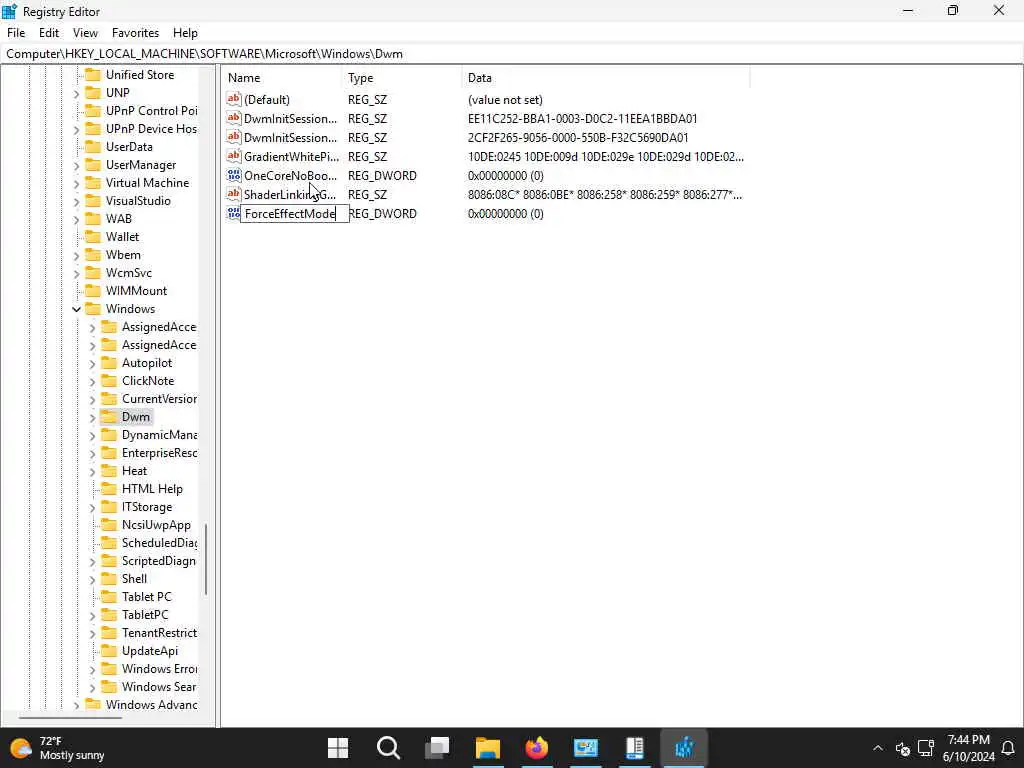Screen dimensions: 1024x768
Task: Click the GradientWhitePi value icon
Action: pyautogui.click(x=234, y=156)
